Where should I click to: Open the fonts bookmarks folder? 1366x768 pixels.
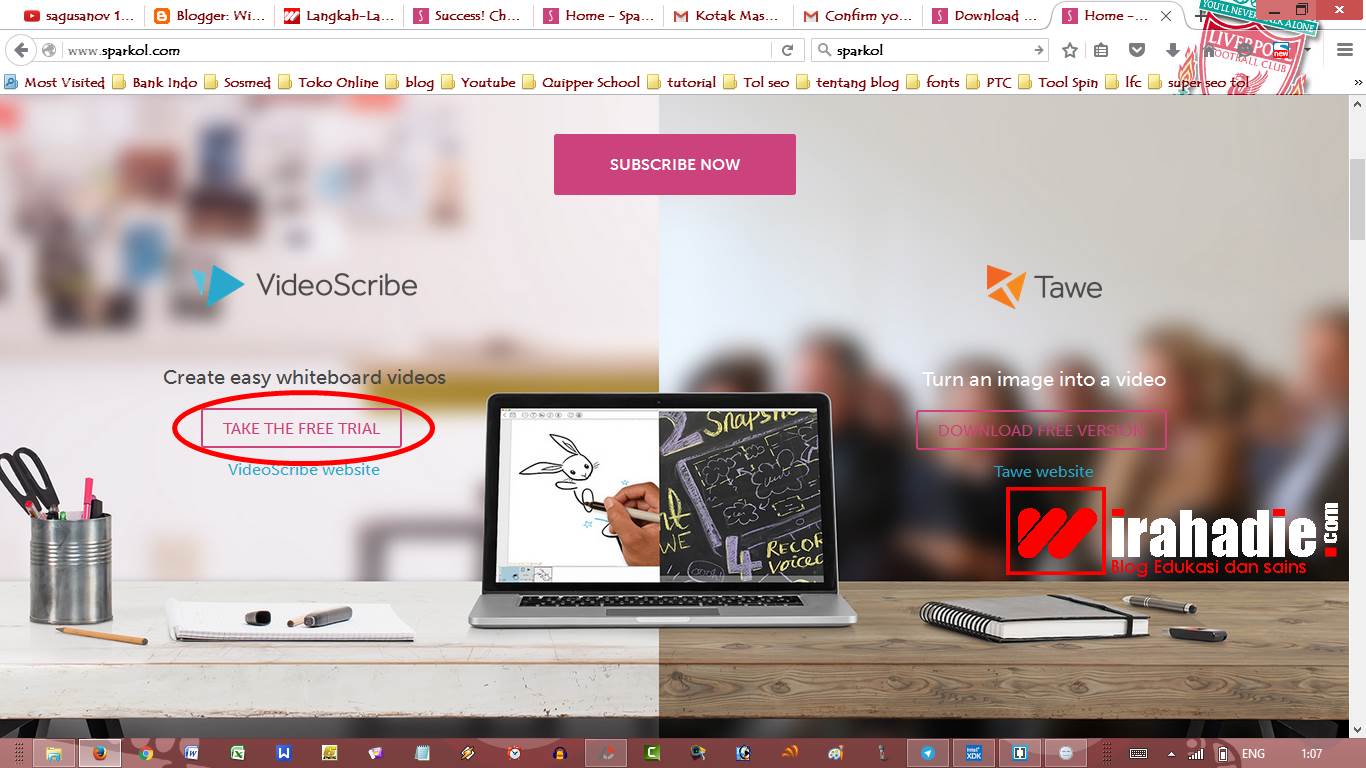933,82
